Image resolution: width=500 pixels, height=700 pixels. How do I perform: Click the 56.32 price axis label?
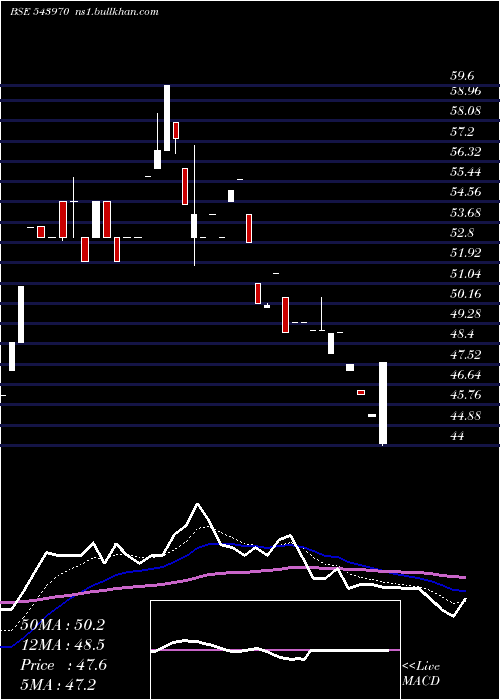[466, 151]
